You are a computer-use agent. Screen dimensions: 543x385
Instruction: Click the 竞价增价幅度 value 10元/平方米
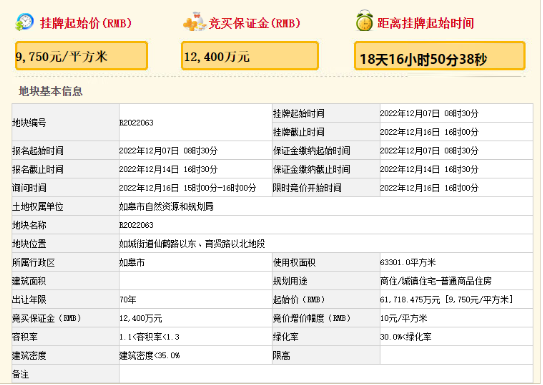(x=403, y=318)
